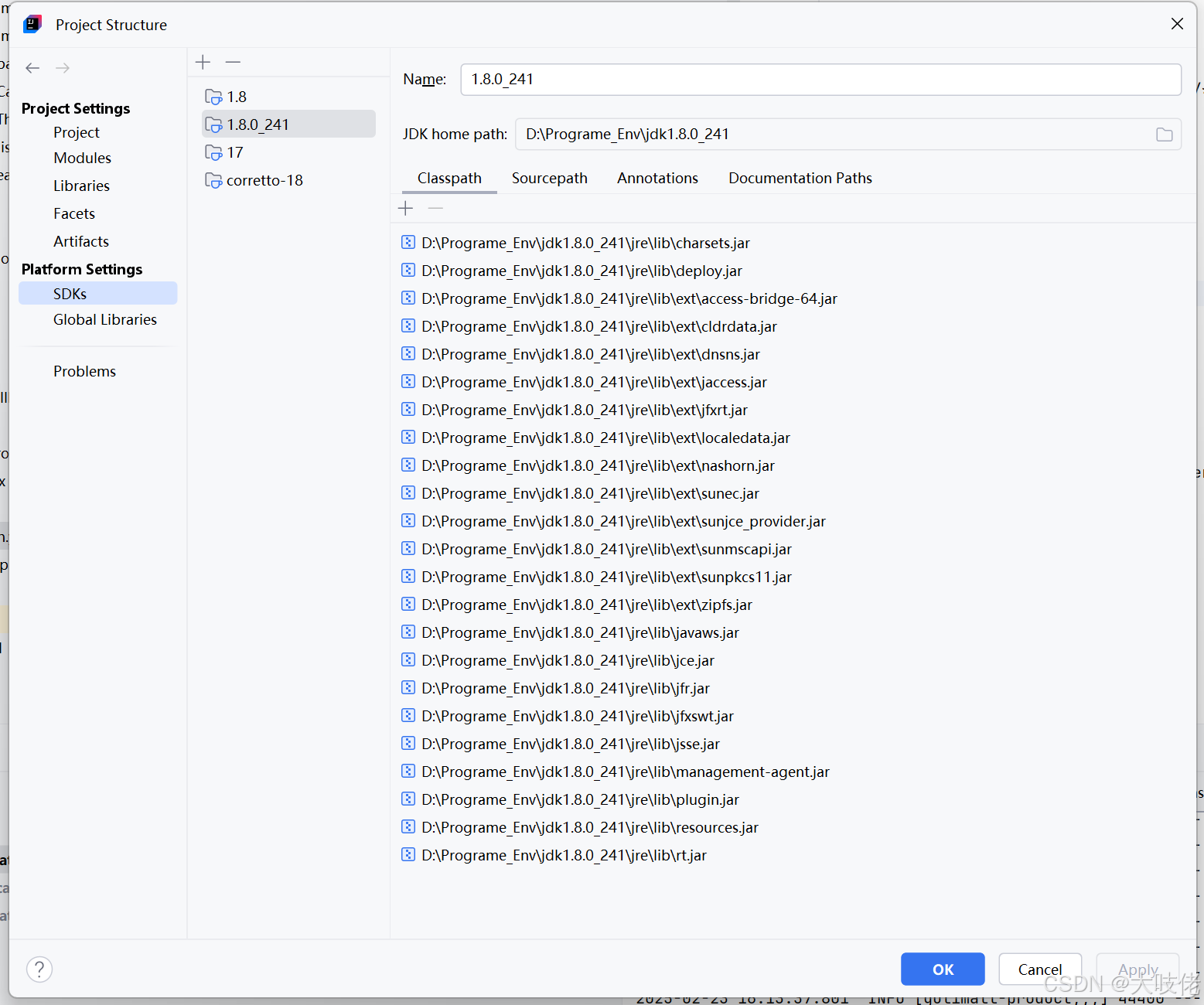
Task: Open Modules under Project Settings
Action: [x=82, y=158]
